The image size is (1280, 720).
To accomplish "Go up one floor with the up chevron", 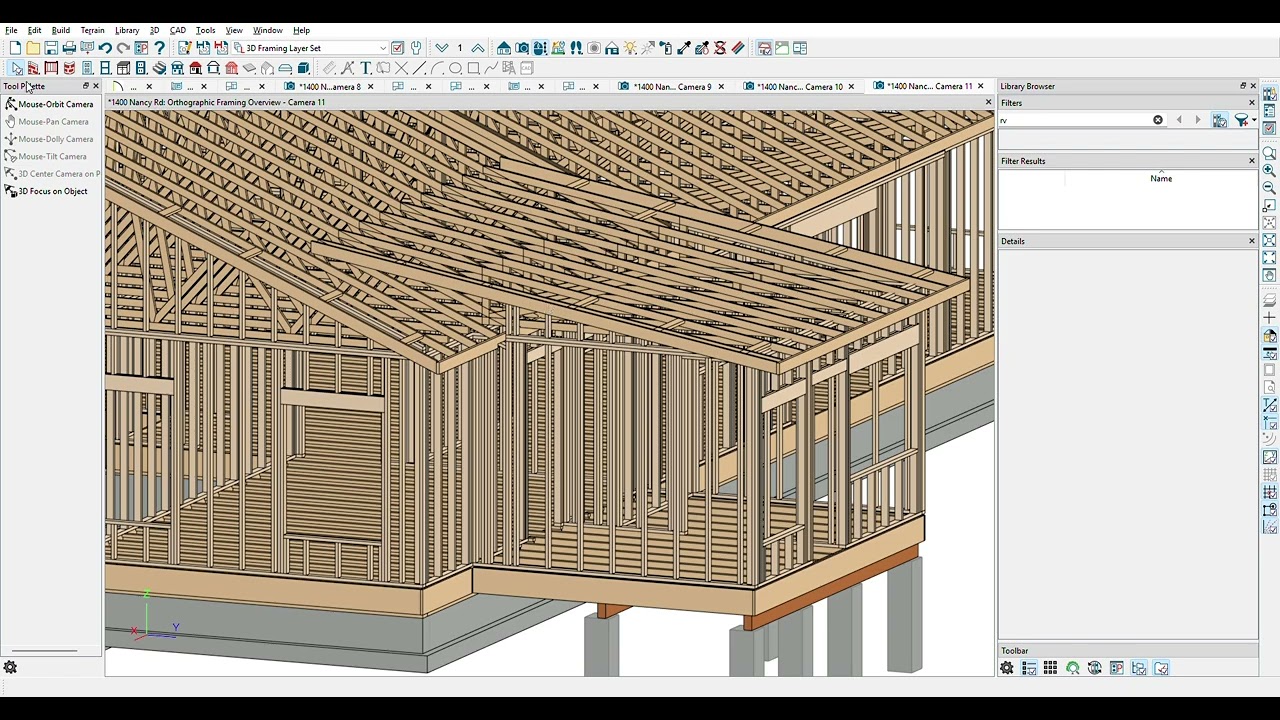I will [478, 48].
